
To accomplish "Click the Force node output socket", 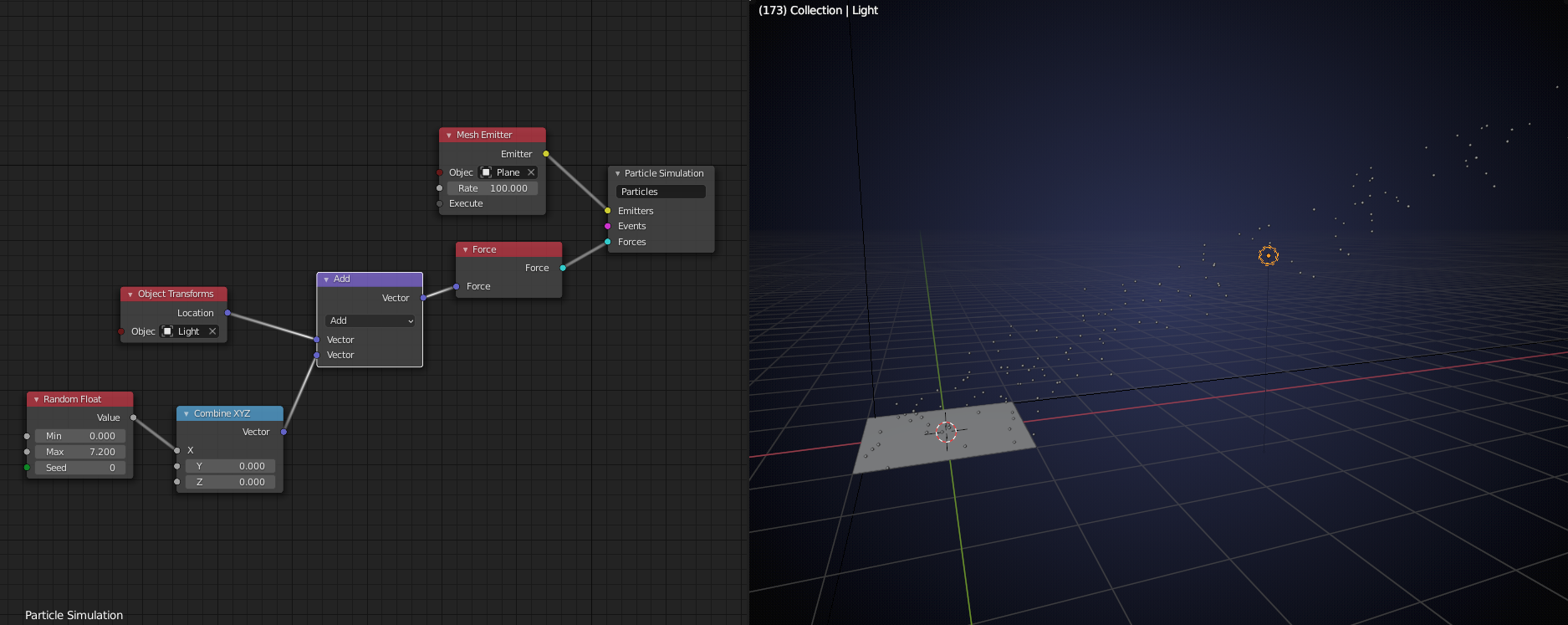I will coord(563,268).
